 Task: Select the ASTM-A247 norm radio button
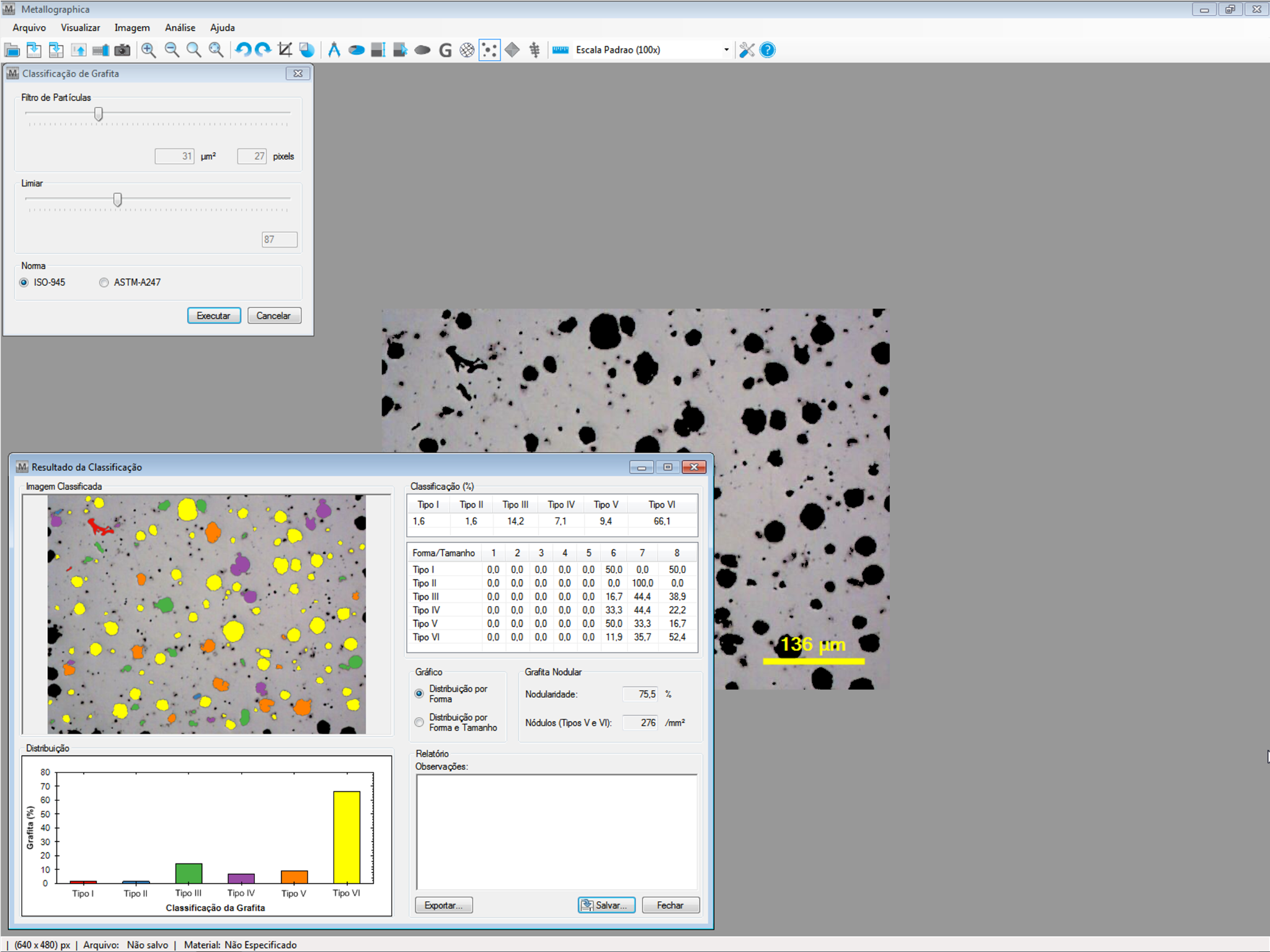tap(104, 283)
